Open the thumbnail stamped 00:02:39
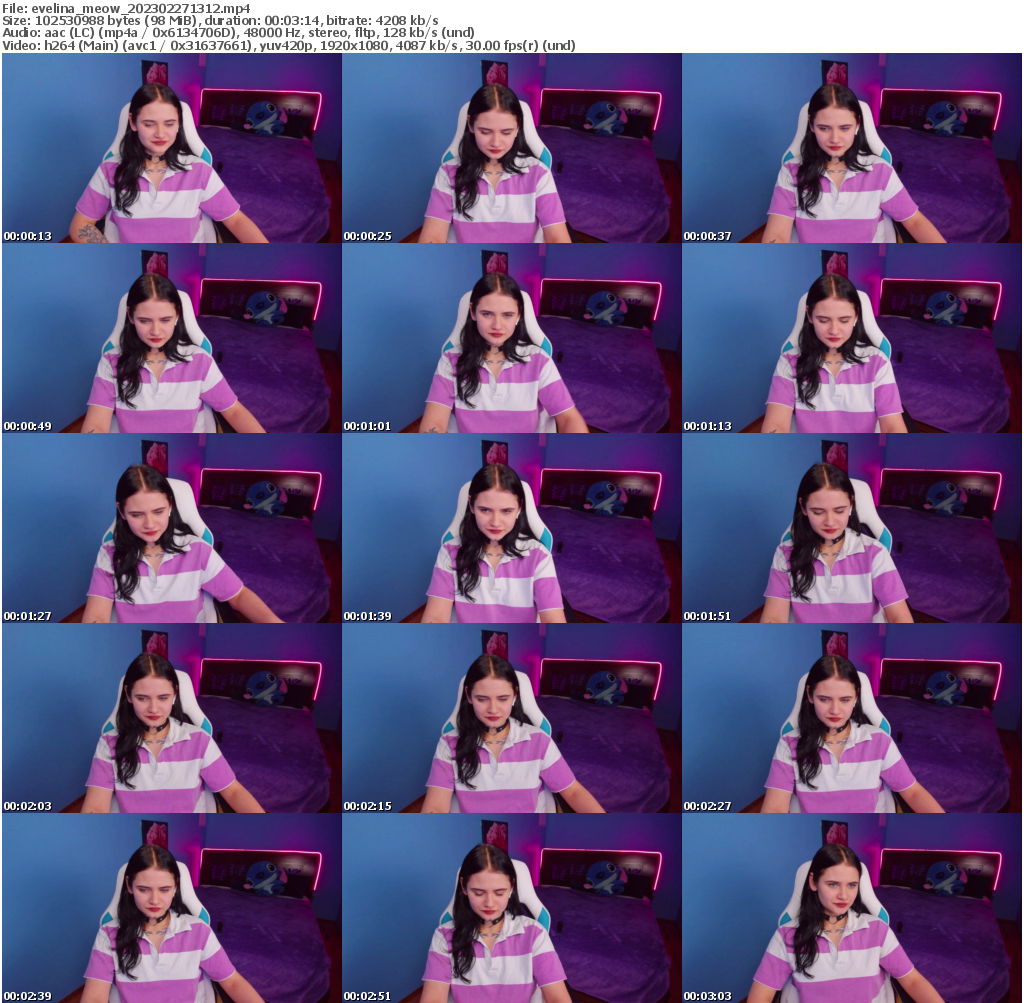This screenshot has height=1003, width=1024. point(171,908)
